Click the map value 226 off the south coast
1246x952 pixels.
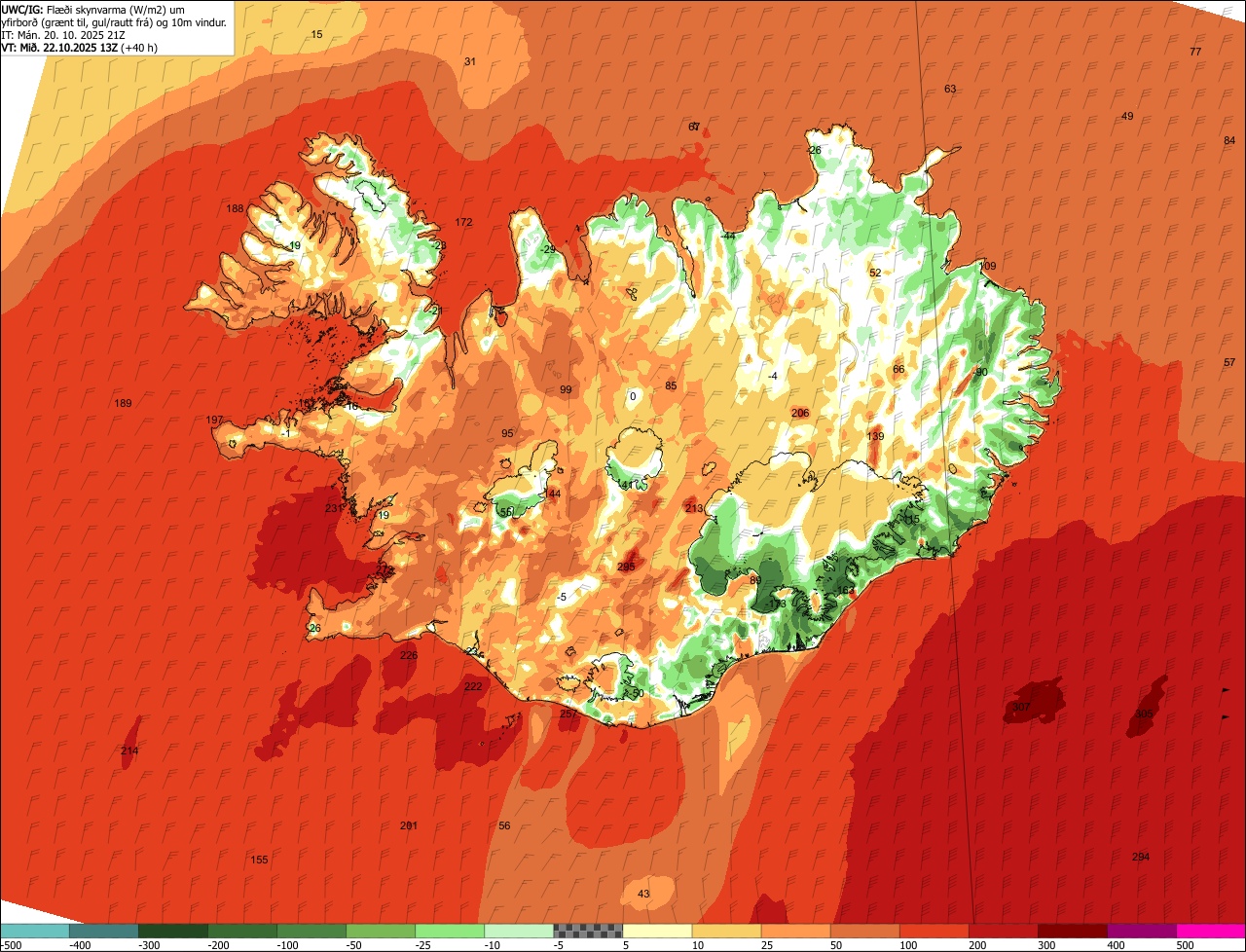click(x=409, y=655)
